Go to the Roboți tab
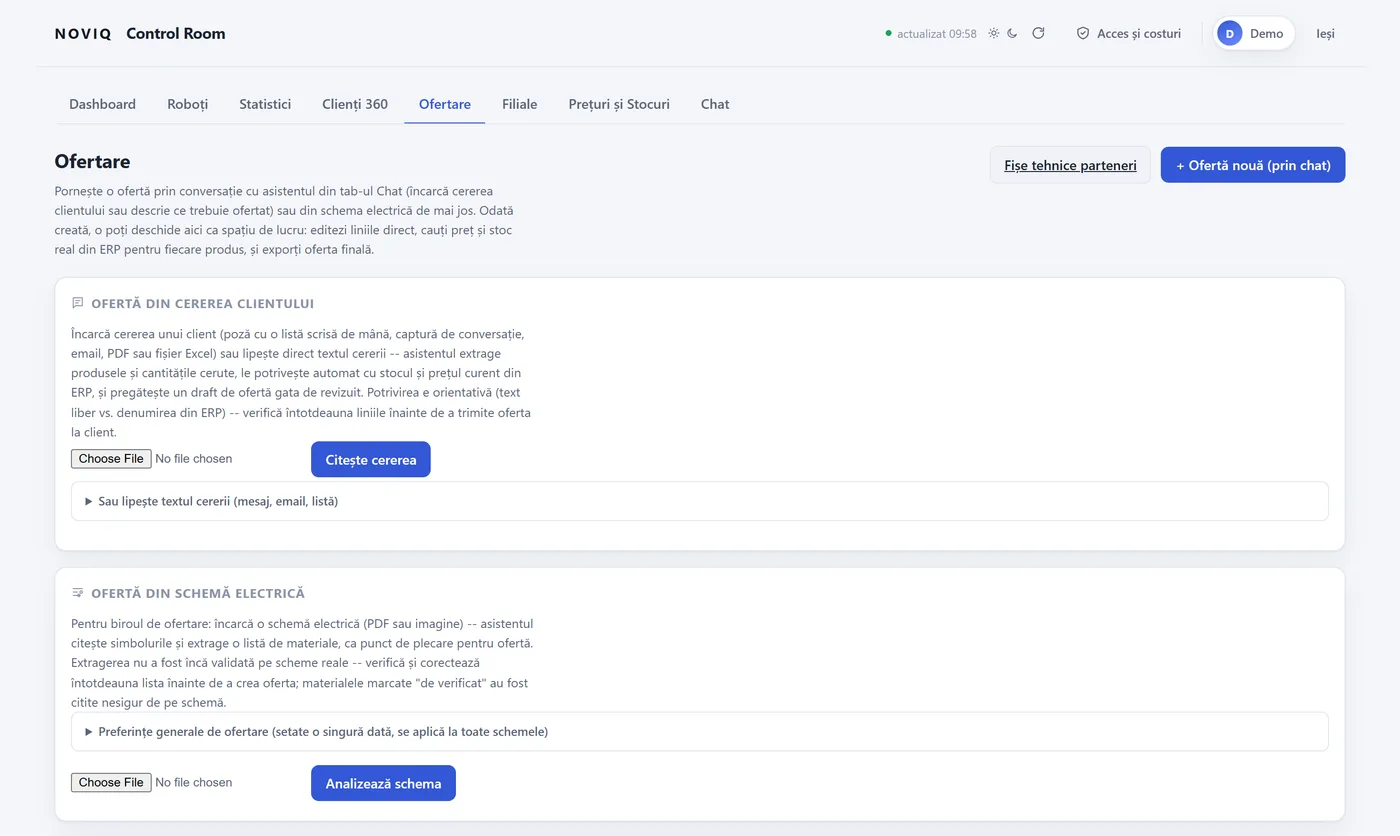The width and height of the screenshot is (1400, 836). [x=188, y=104]
